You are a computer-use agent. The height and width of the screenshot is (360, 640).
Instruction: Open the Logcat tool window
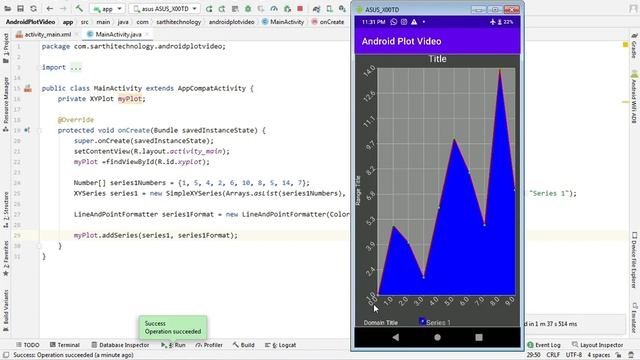(x=280, y=345)
